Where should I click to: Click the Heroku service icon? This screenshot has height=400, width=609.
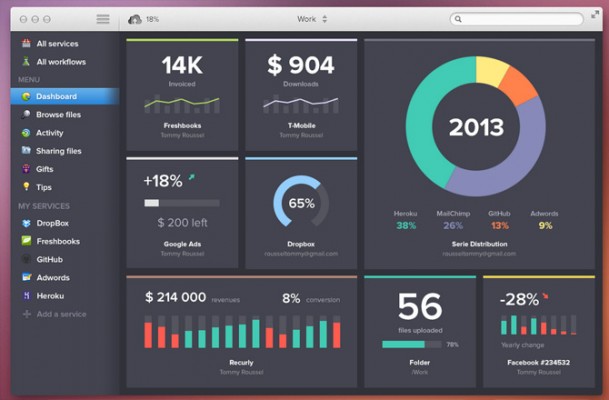point(26,296)
